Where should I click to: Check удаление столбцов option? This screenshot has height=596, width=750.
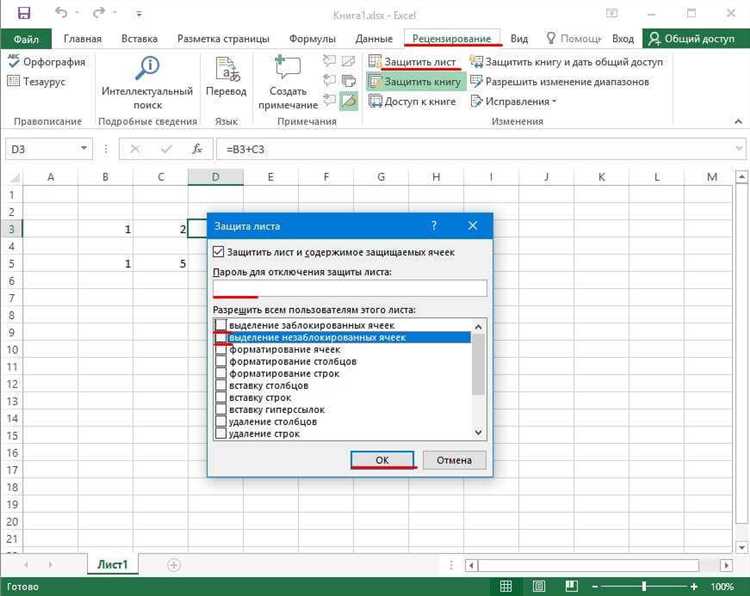(x=221, y=421)
